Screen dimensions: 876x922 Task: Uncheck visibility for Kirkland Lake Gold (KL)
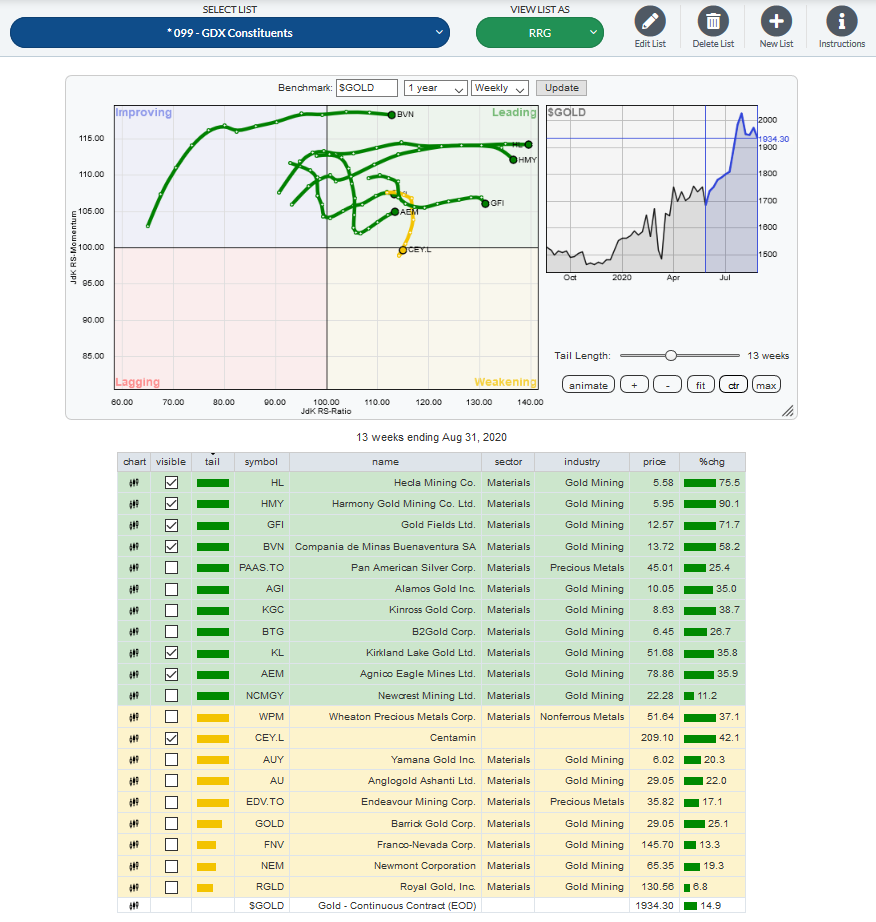pos(171,653)
